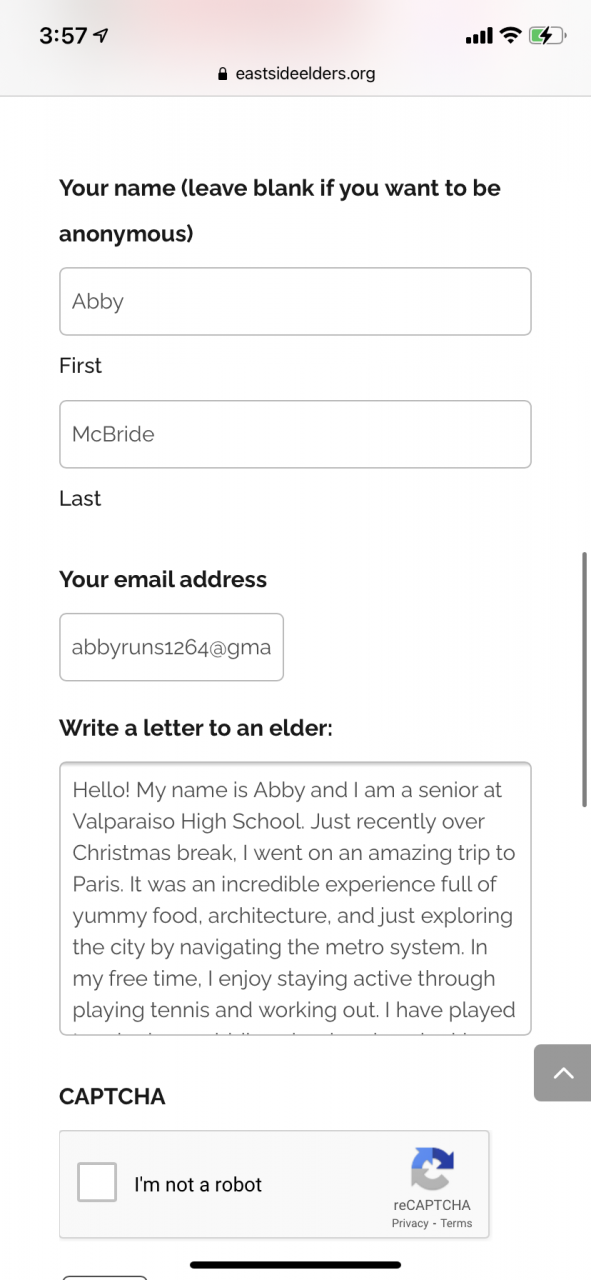The image size is (591, 1280).
Task: Tap the 3:57 clock in status bar
Action: (63, 36)
